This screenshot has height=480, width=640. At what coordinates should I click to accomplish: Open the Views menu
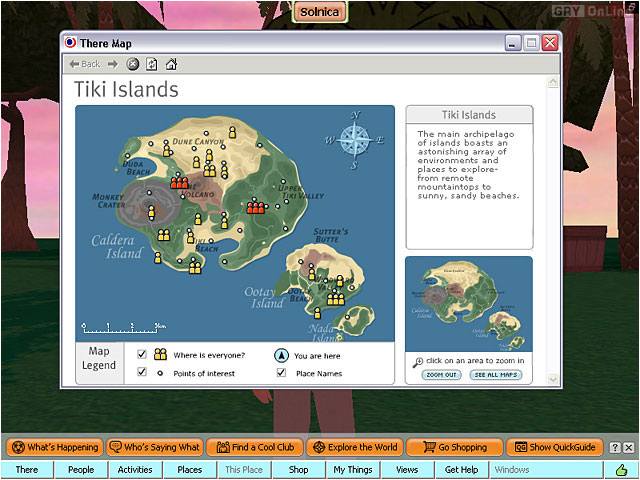[407, 470]
